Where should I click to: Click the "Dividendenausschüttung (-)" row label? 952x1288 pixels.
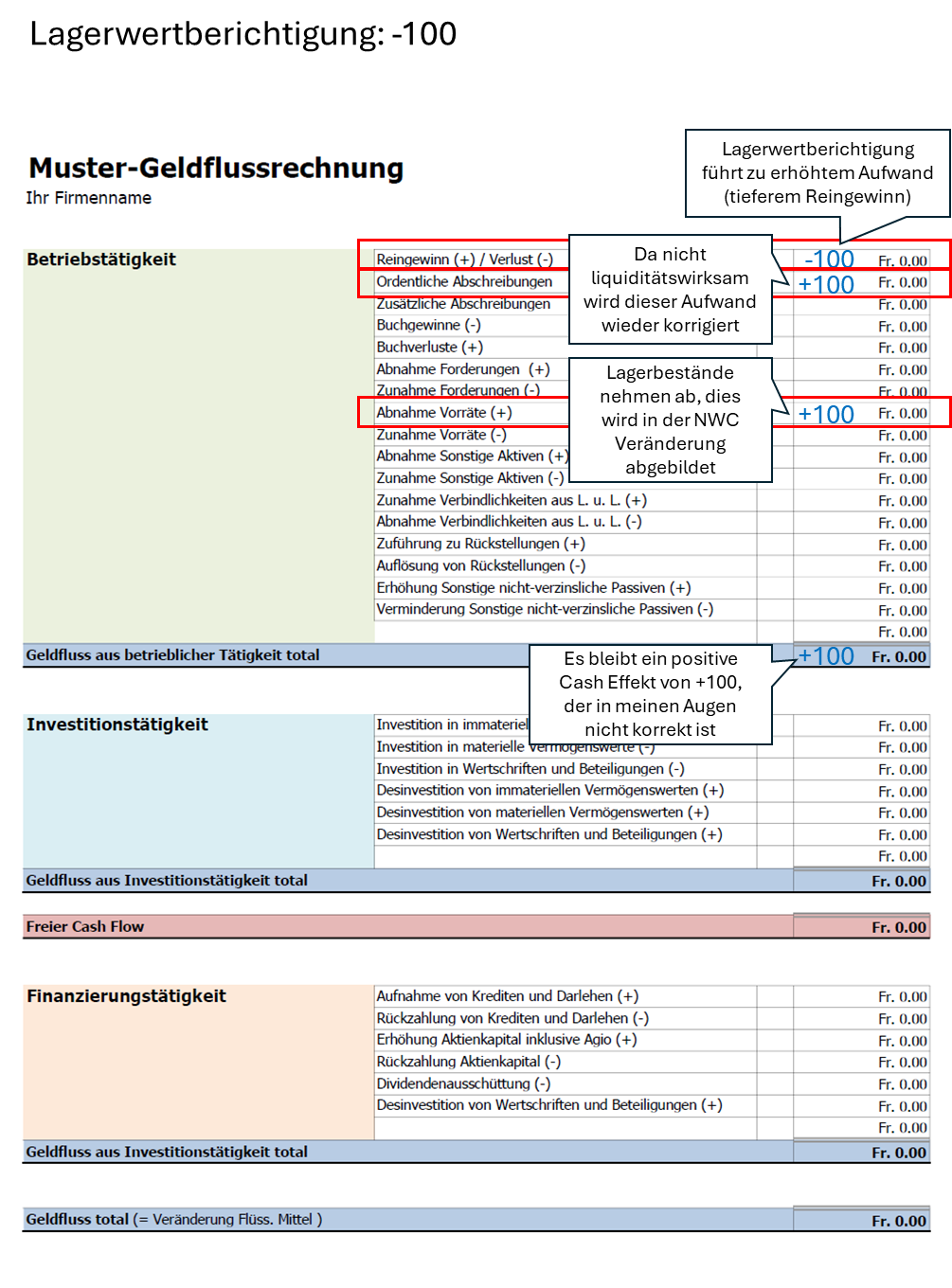tap(463, 1083)
